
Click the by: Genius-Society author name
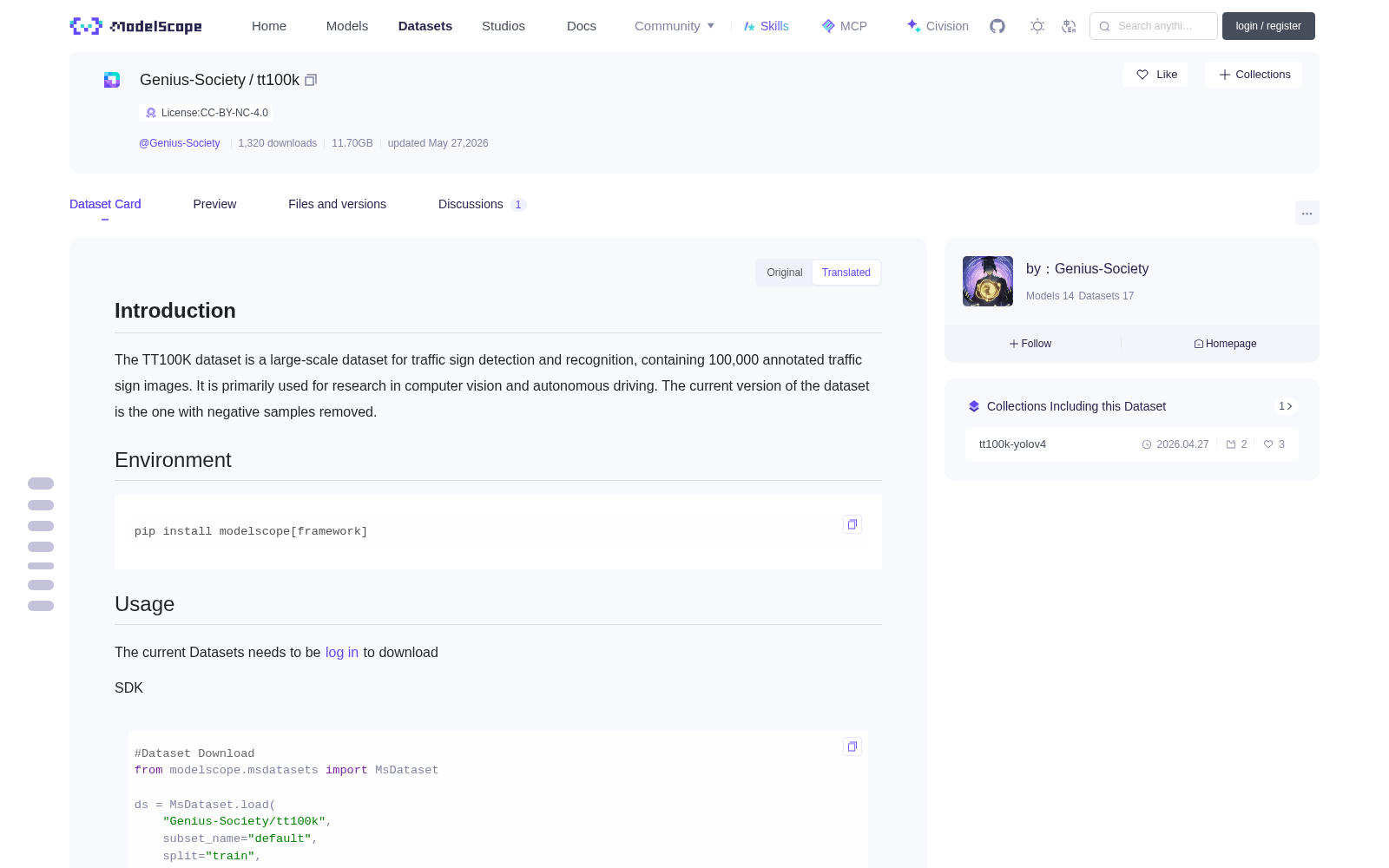(1087, 269)
